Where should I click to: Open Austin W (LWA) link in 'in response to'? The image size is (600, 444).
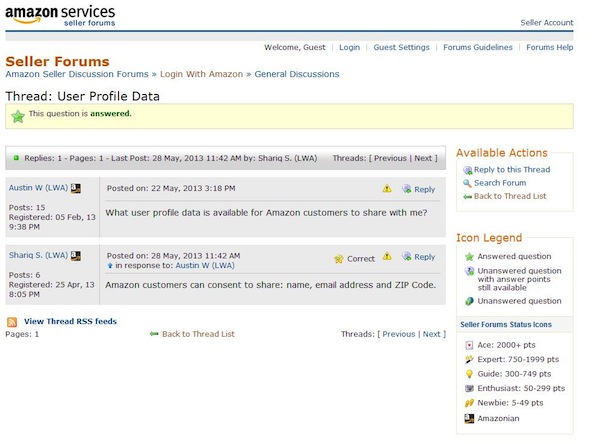coord(205,266)
